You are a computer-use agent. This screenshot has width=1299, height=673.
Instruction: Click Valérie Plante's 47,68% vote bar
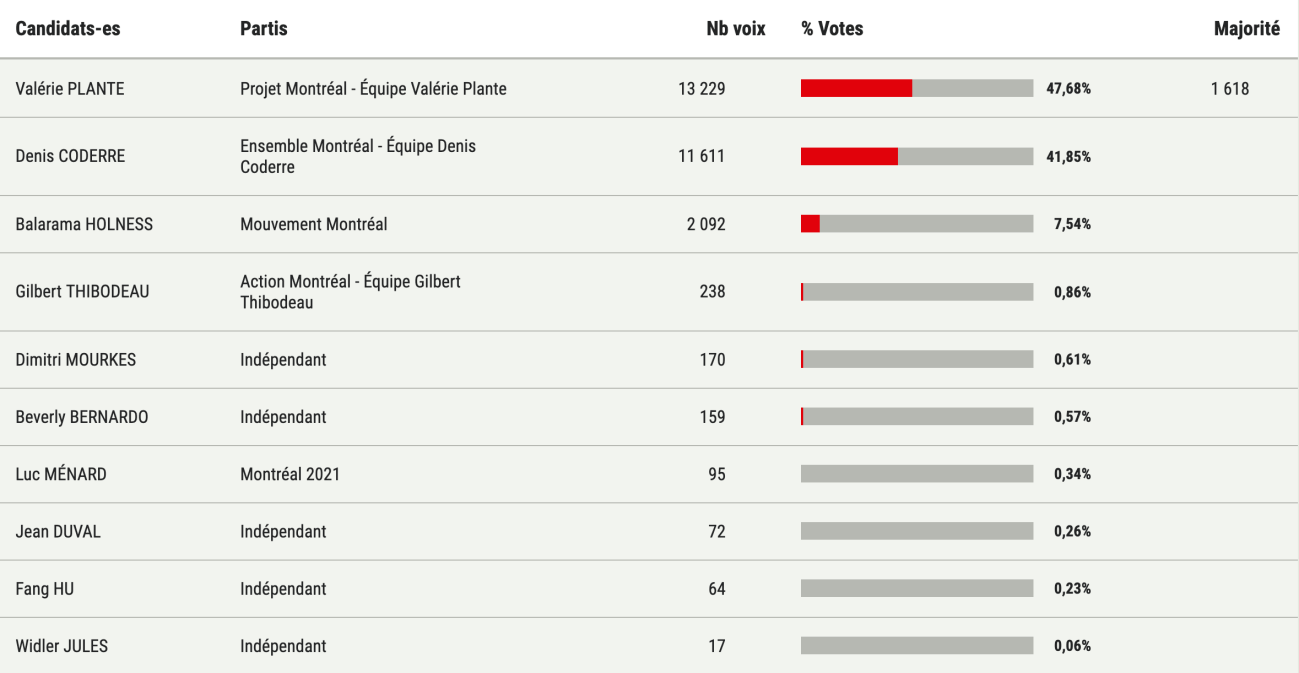[x=917, y=89]
